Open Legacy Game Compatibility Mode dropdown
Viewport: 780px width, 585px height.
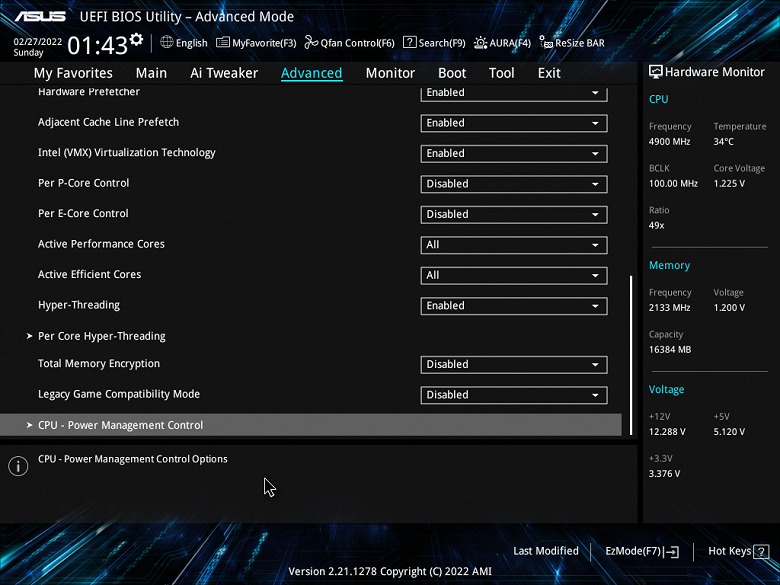(514, 395)
